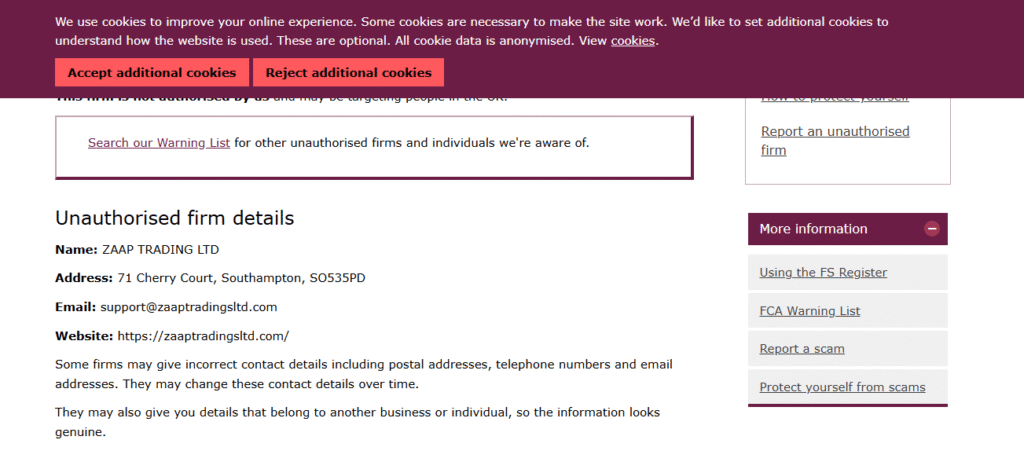1024x451 pixels.
Task: Open the cookies link in banner
Action: pos(633,41)
